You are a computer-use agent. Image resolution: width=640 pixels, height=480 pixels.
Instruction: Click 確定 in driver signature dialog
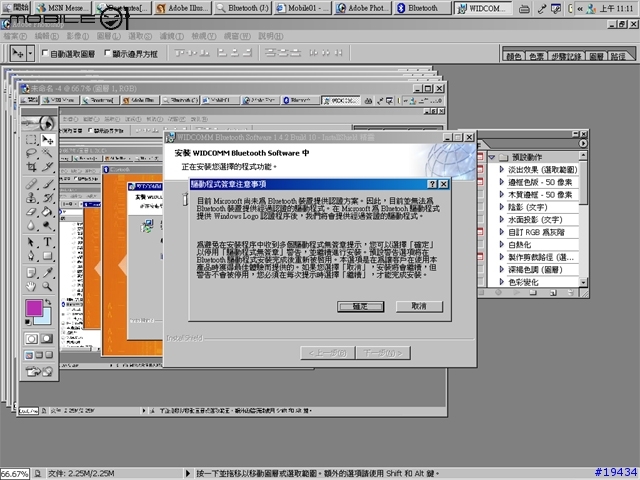pyautogui.click(x=360, y=306)
